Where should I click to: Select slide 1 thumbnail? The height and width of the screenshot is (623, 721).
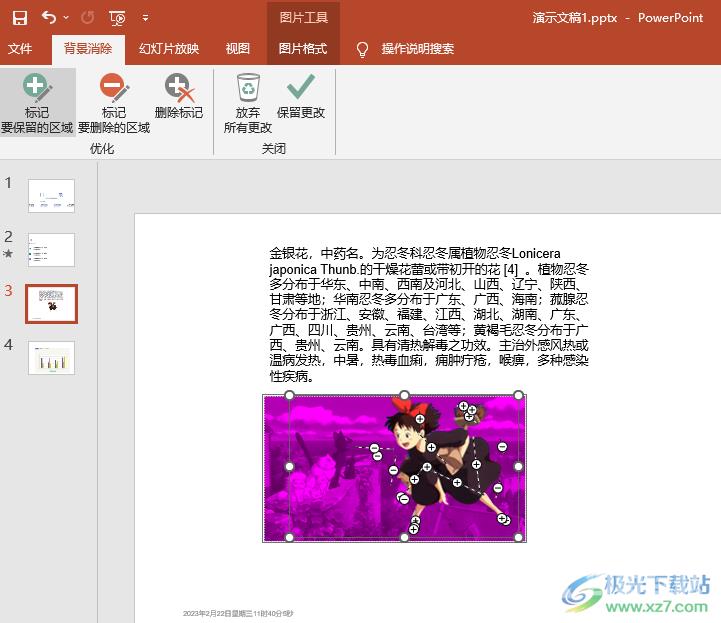pyautogui.click(x=52, y=196)
